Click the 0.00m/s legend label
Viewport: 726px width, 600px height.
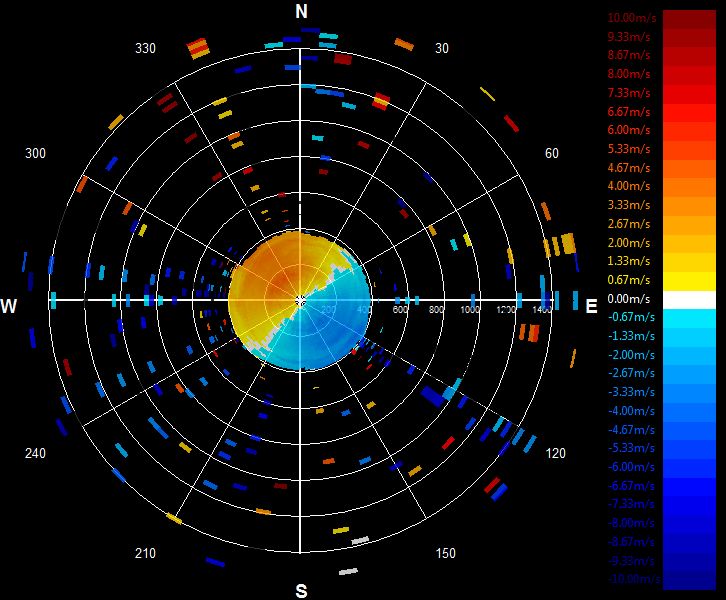coord(629,299)
